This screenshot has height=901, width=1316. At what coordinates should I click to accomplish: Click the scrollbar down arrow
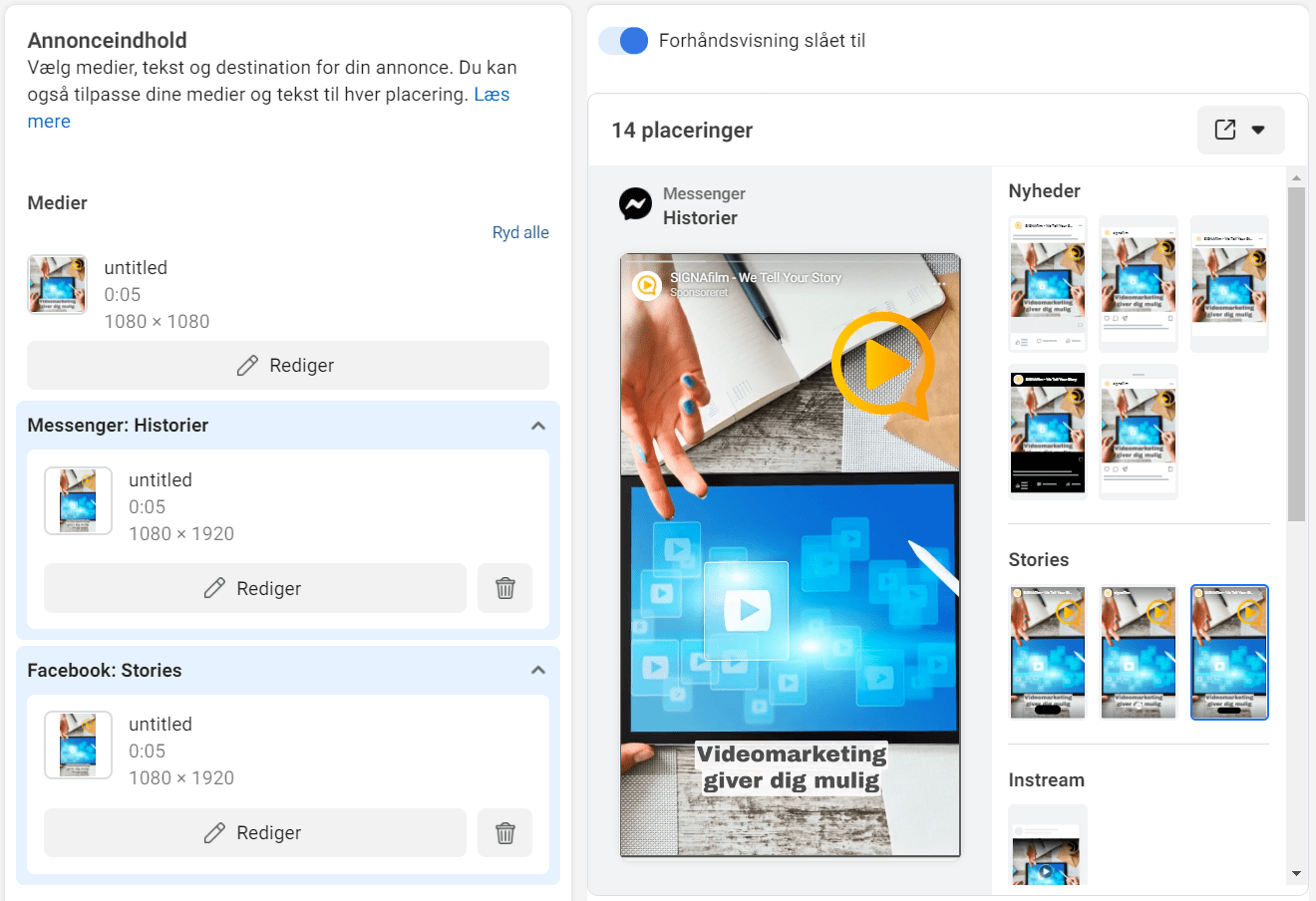click(x=1296, y=874)
